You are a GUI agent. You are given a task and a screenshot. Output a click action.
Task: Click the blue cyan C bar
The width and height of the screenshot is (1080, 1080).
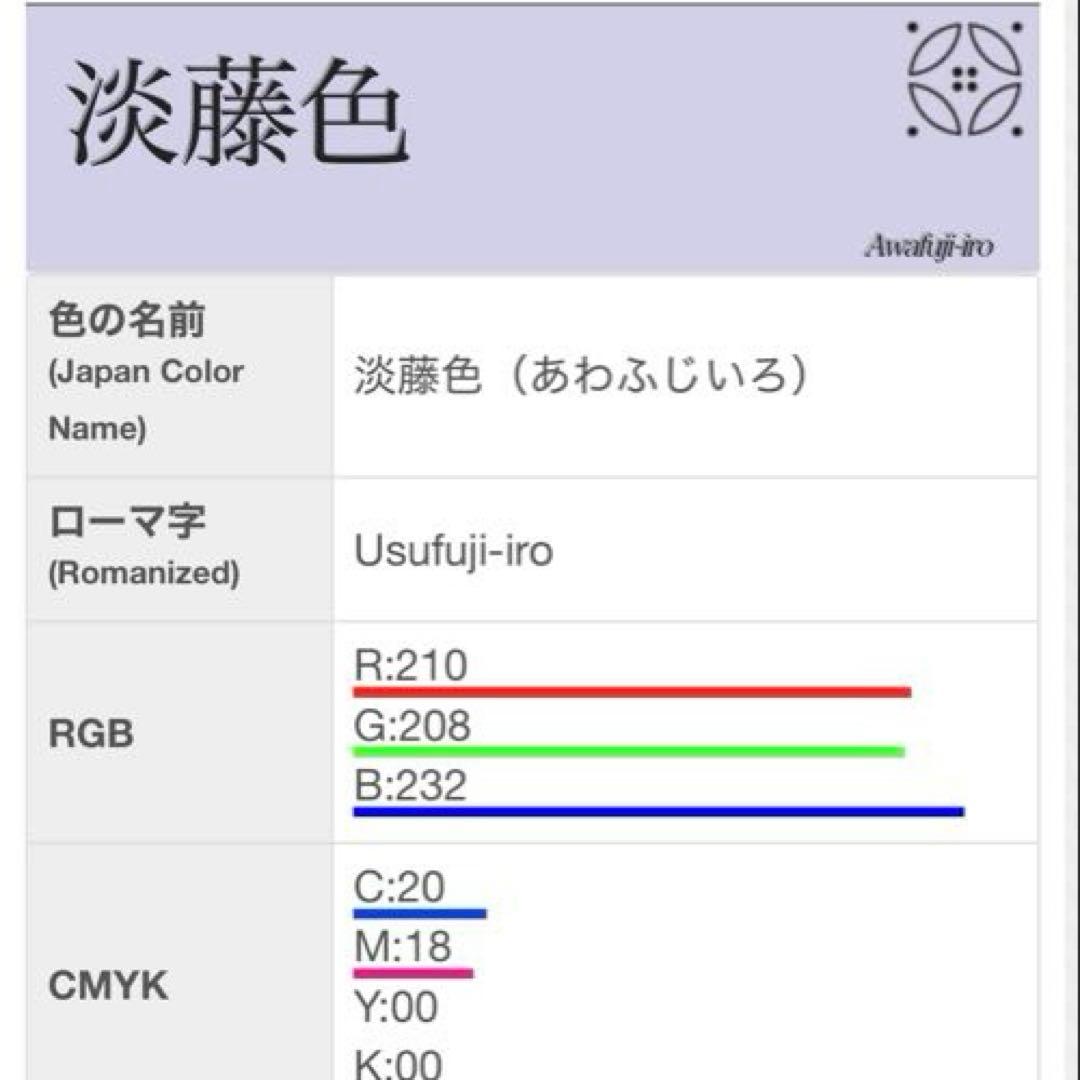pos(419,913)
